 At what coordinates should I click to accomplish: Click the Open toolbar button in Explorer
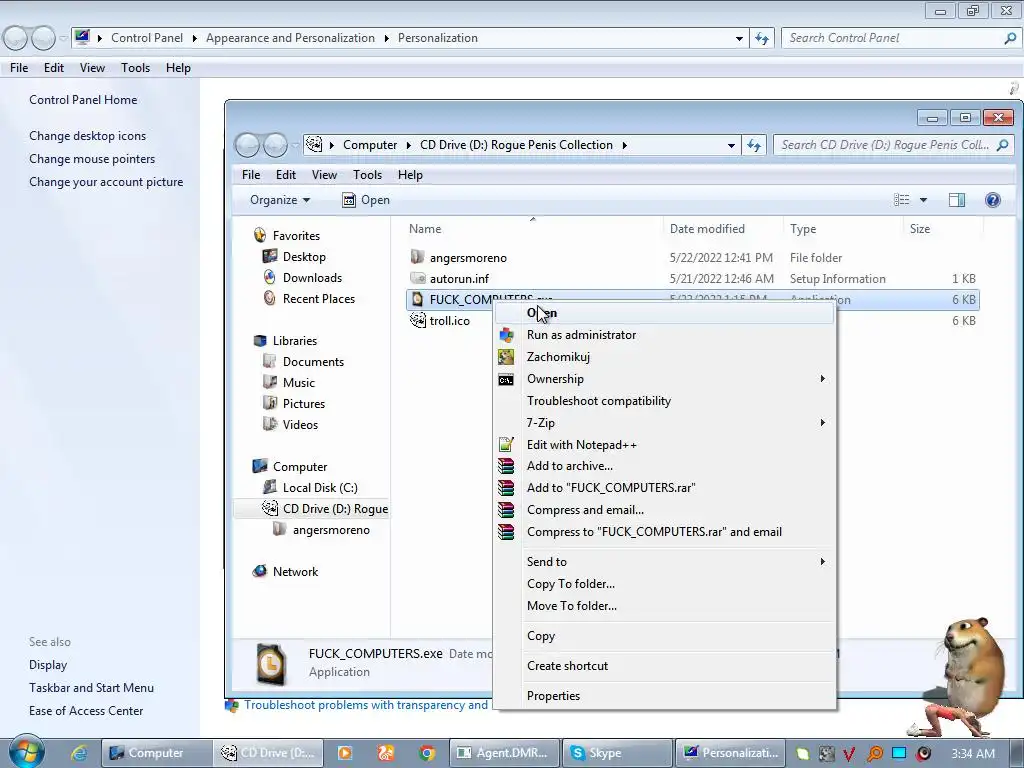(x=366, y=200)
